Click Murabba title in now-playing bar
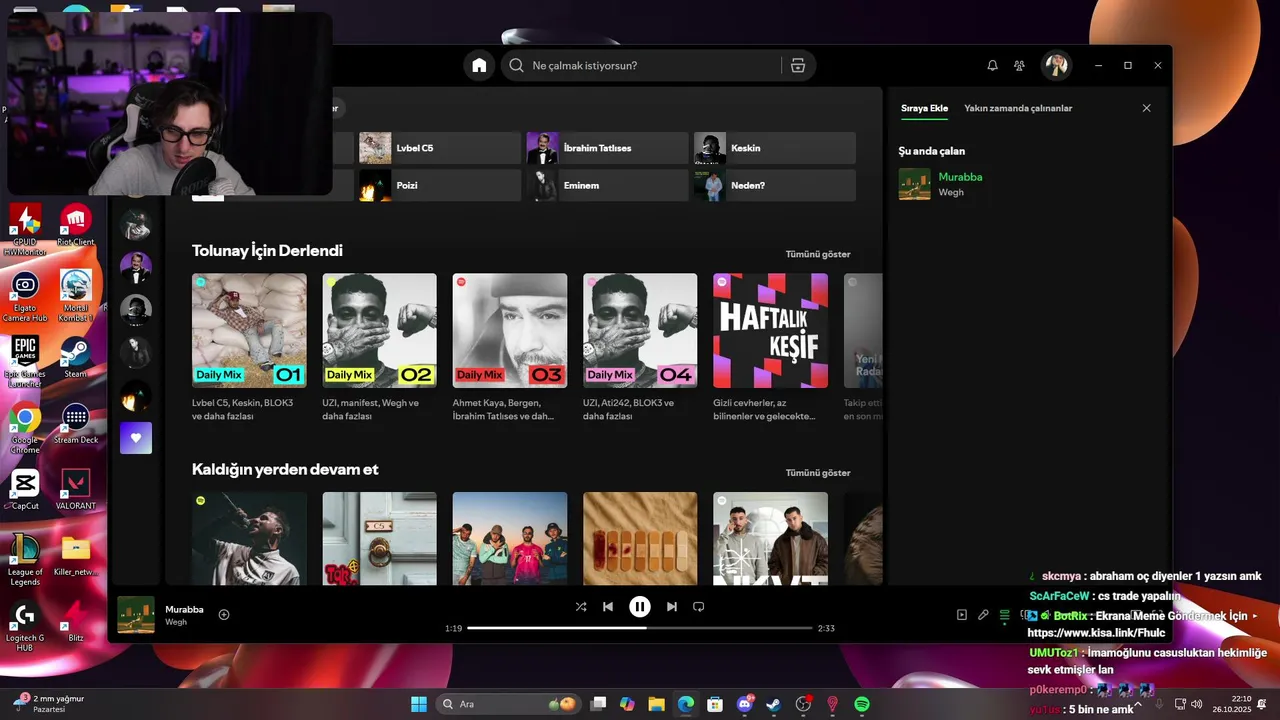Image resolution: width=1280 pixels, height=720 pixels. tap(184, 609)
